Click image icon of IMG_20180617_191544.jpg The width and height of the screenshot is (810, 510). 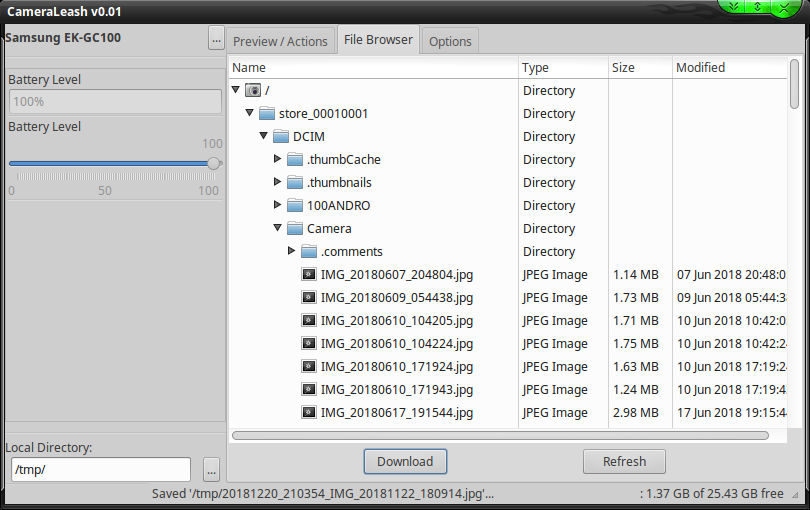[x=309, y=412]
